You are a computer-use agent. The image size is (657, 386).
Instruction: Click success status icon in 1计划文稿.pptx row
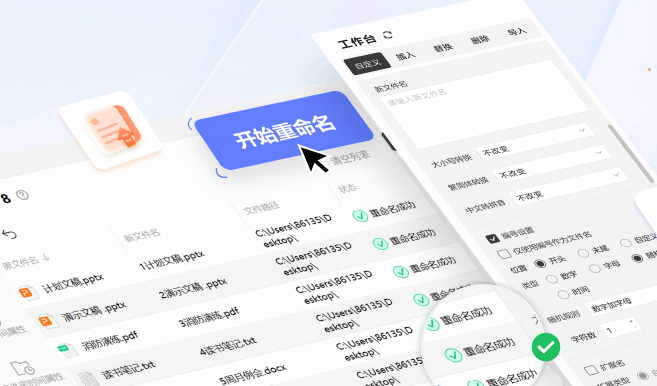coord(360,216)
